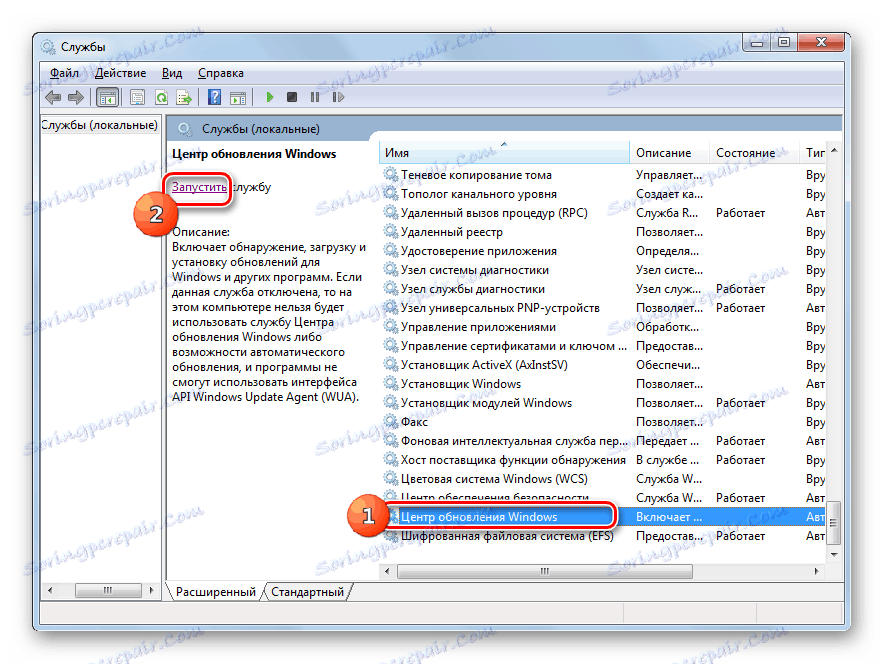Click the down arrow of the services list scrollbar
This screenshot has height=664, width=884.
[x=834, y=555]
